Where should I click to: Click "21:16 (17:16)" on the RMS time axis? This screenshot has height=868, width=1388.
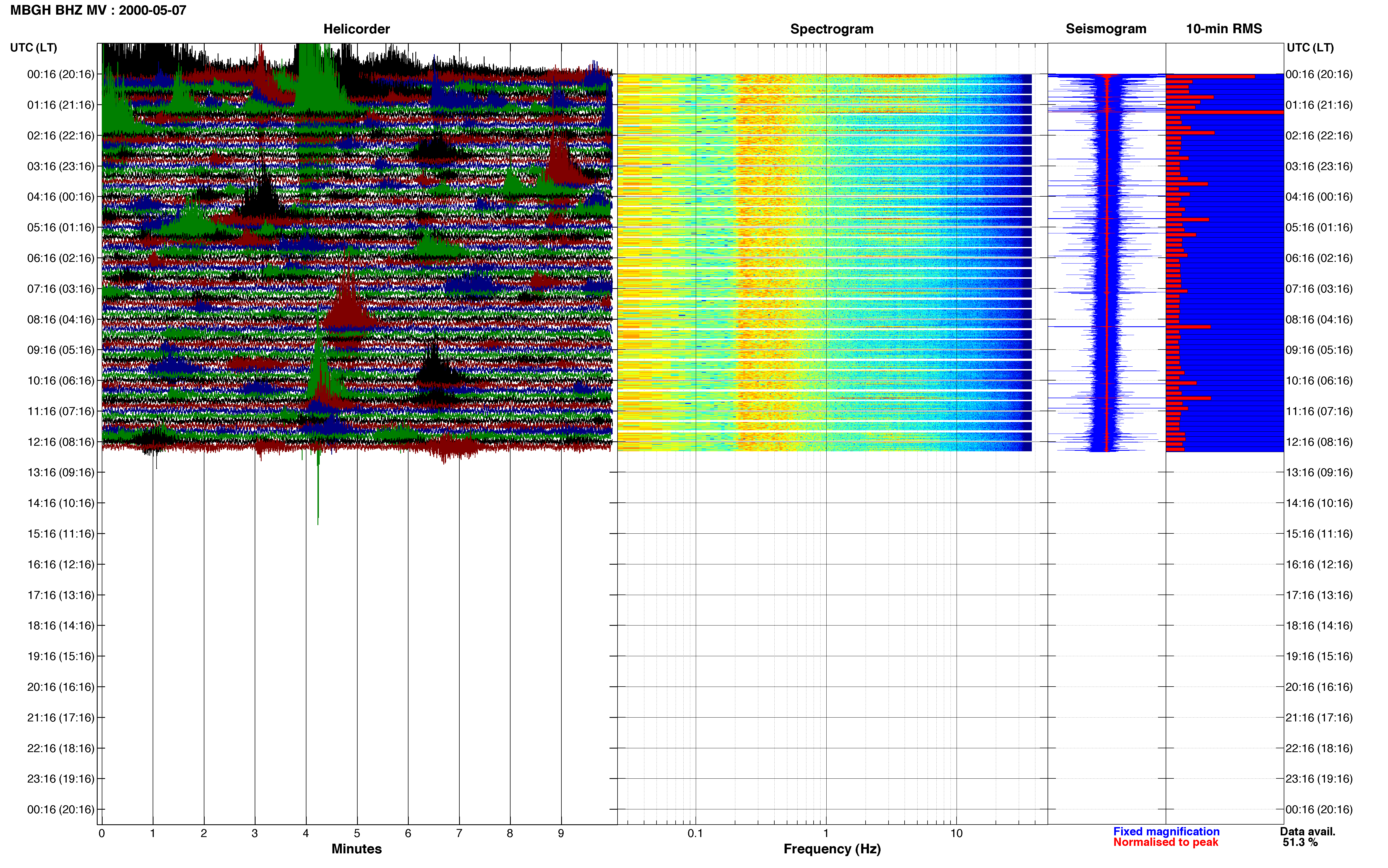pyautogui.click(x=1319, y=718)
